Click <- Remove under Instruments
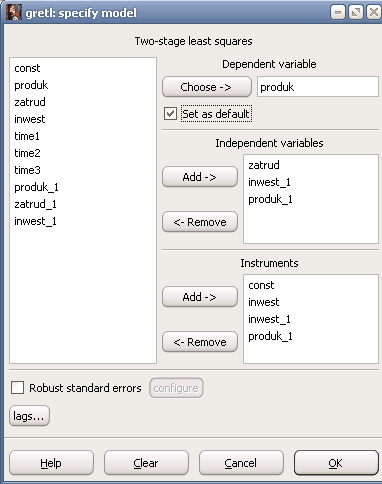This screenshot has height=484, width=382. click(200, 342)
